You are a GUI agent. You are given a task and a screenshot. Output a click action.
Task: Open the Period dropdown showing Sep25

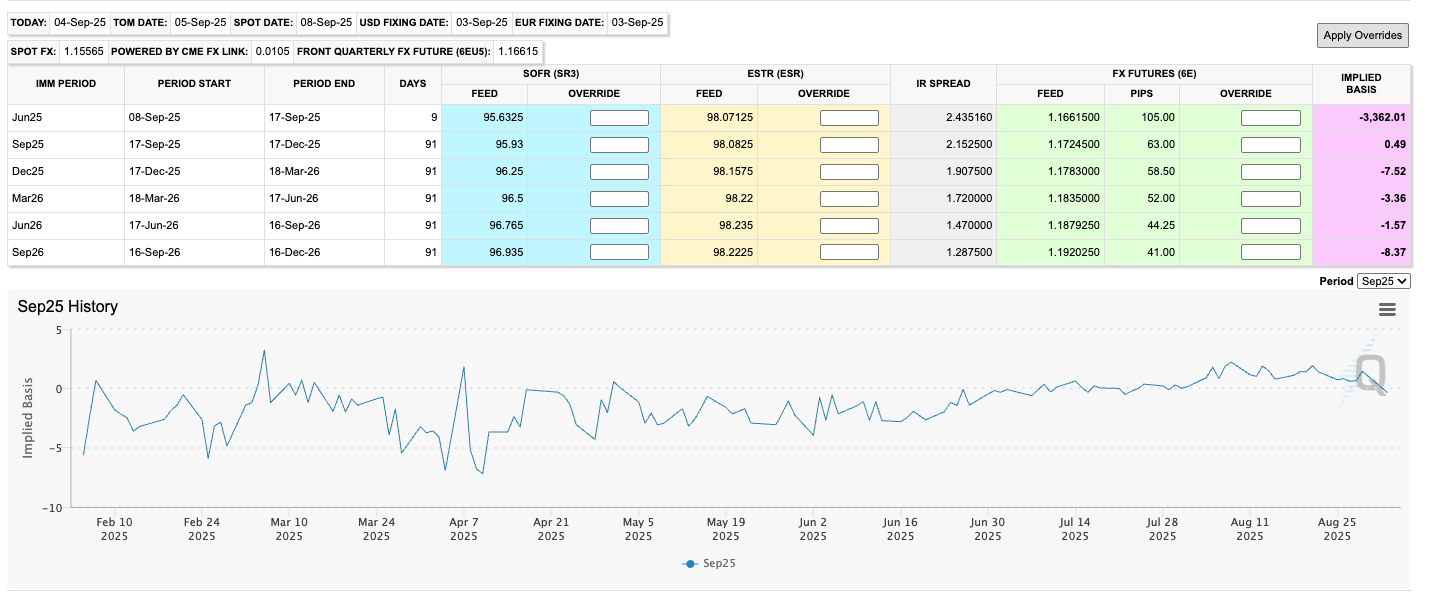tap(1384, 282)
